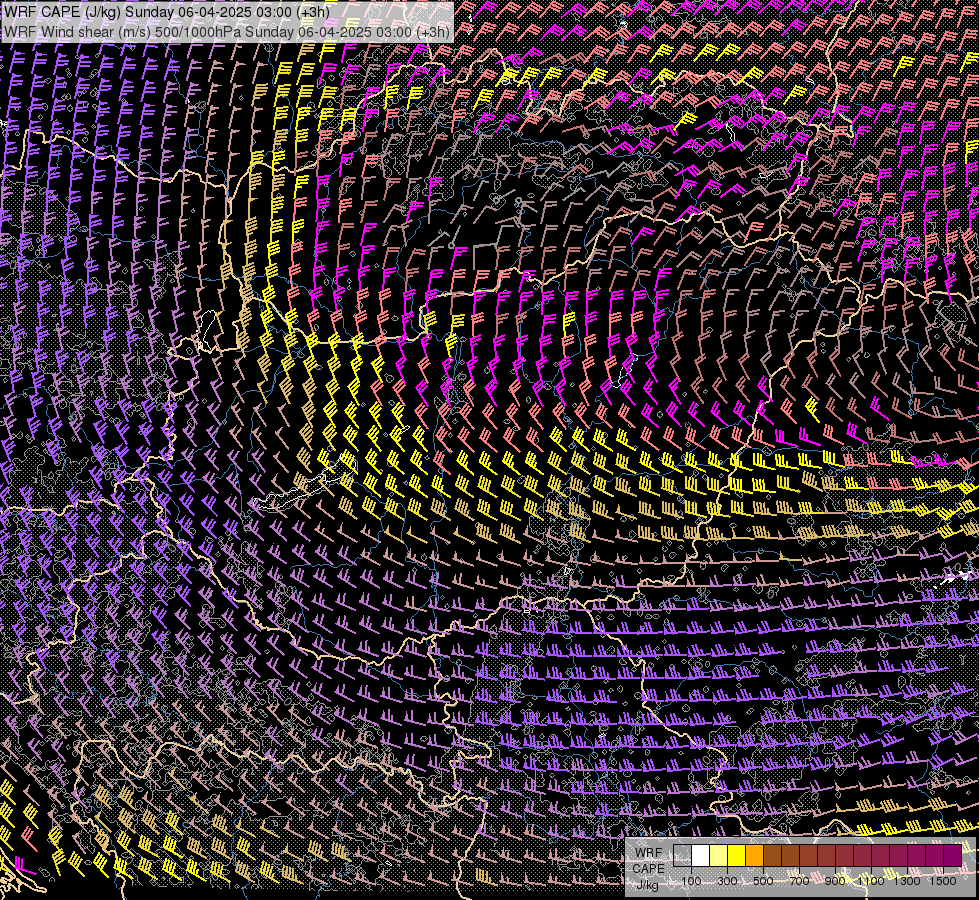The height and width of the screenshot is (900, 979).
Task: Click the bright yellow CAPE legend swatch
Action: (x=737, y=856)
